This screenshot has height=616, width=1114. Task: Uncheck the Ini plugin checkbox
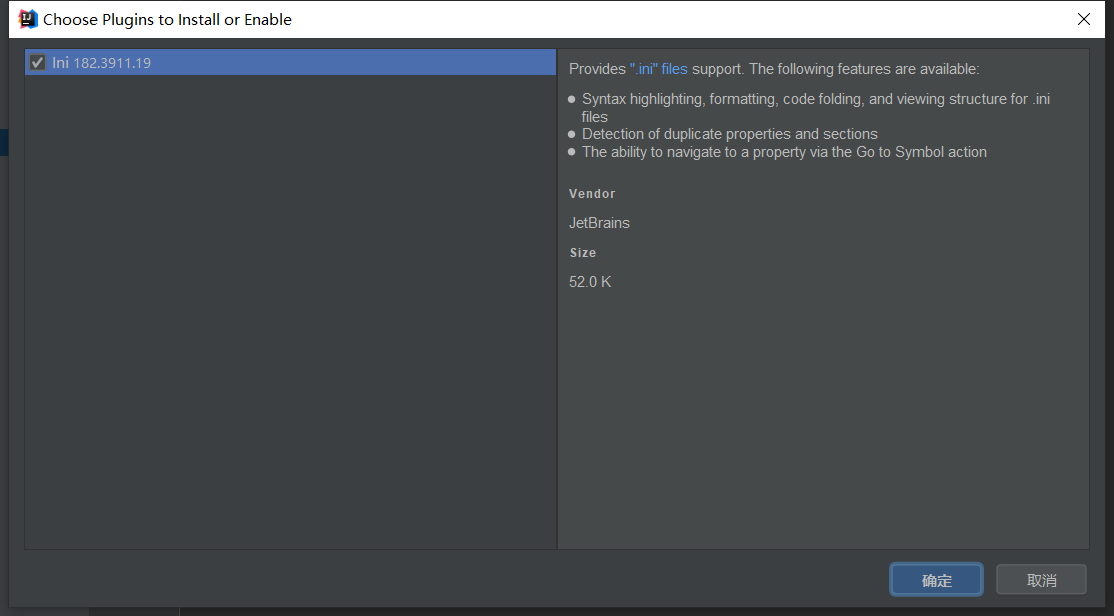pos(38,63)
